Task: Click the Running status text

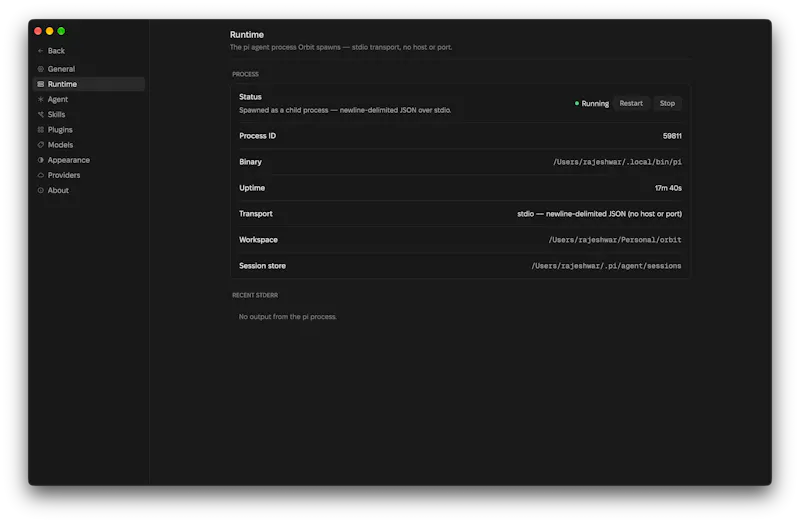Action: 595,104
